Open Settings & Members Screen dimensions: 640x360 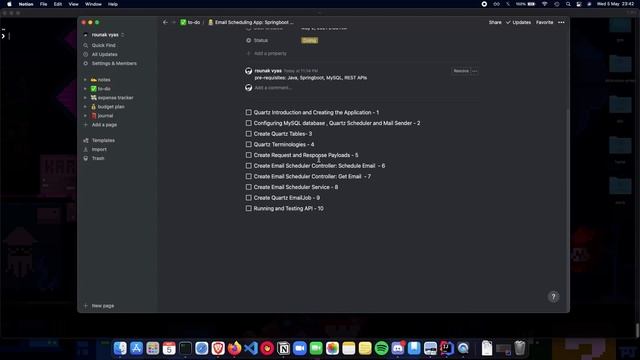point(114,63)
